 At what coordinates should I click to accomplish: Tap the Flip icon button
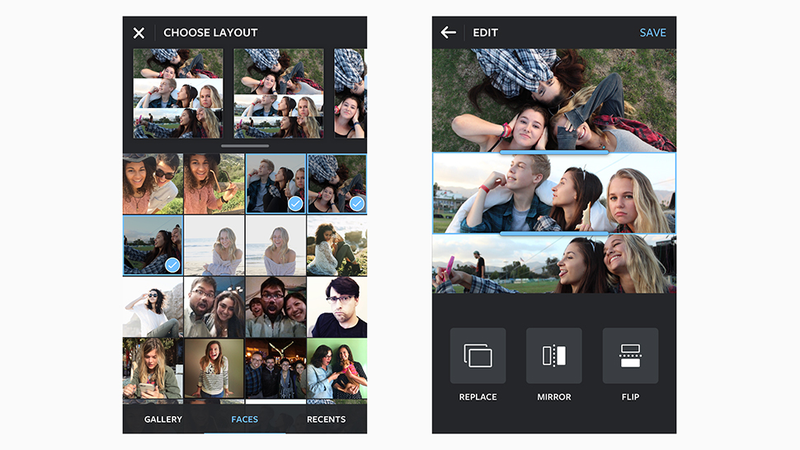[x=630, y=356]
